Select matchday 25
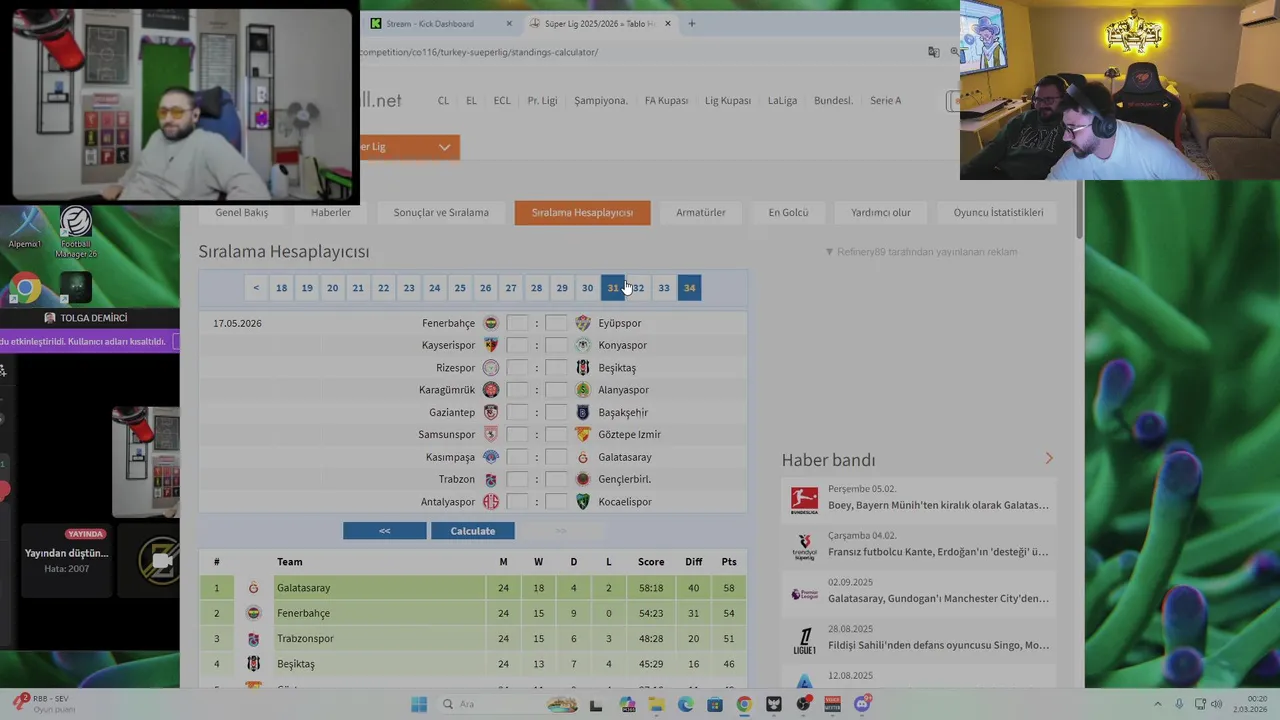The width and height of the screenshot is (1280, 720). 460,288
